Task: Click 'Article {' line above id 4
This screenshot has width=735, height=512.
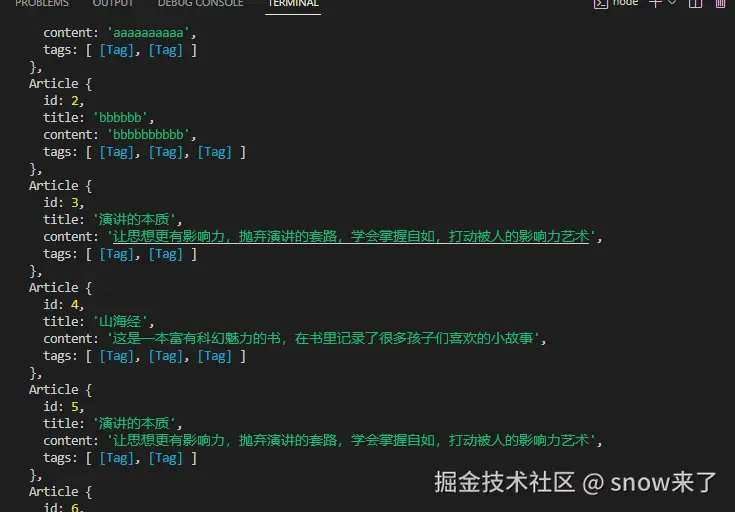Action: 60,288
